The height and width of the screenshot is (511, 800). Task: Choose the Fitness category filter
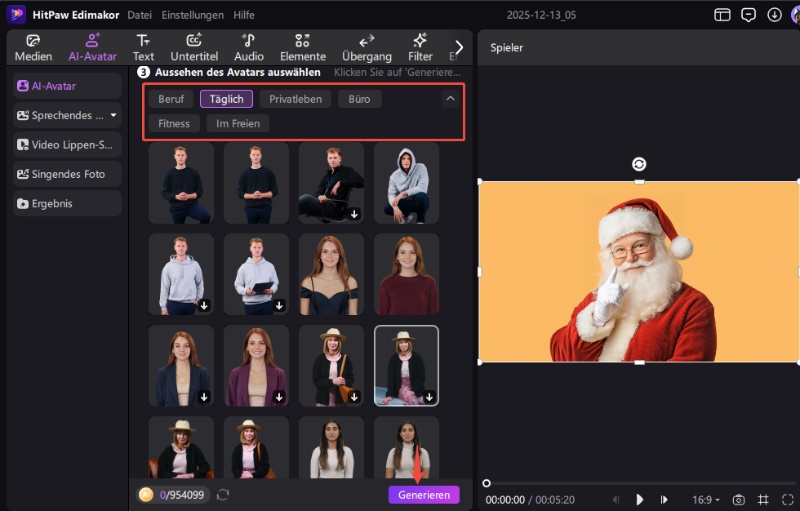173,124
